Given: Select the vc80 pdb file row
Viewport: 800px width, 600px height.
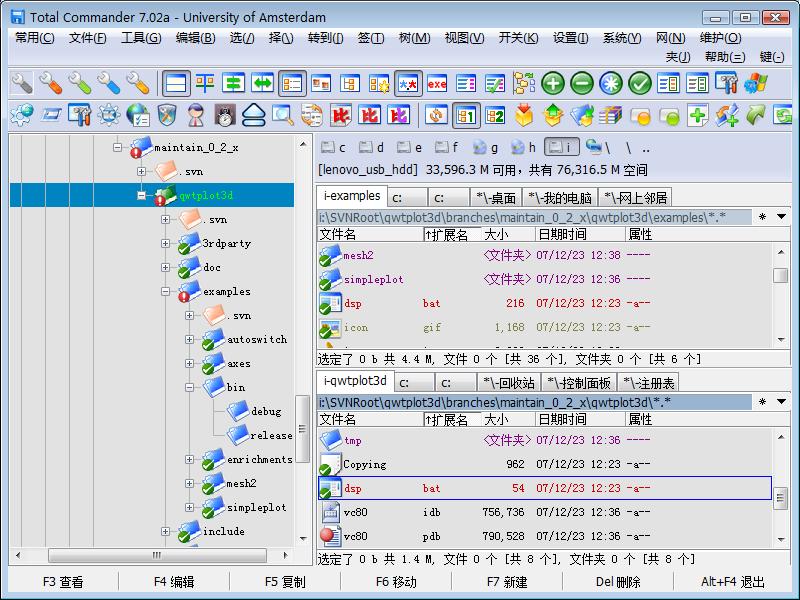Looking at the screenshot, I should (544, 536).
